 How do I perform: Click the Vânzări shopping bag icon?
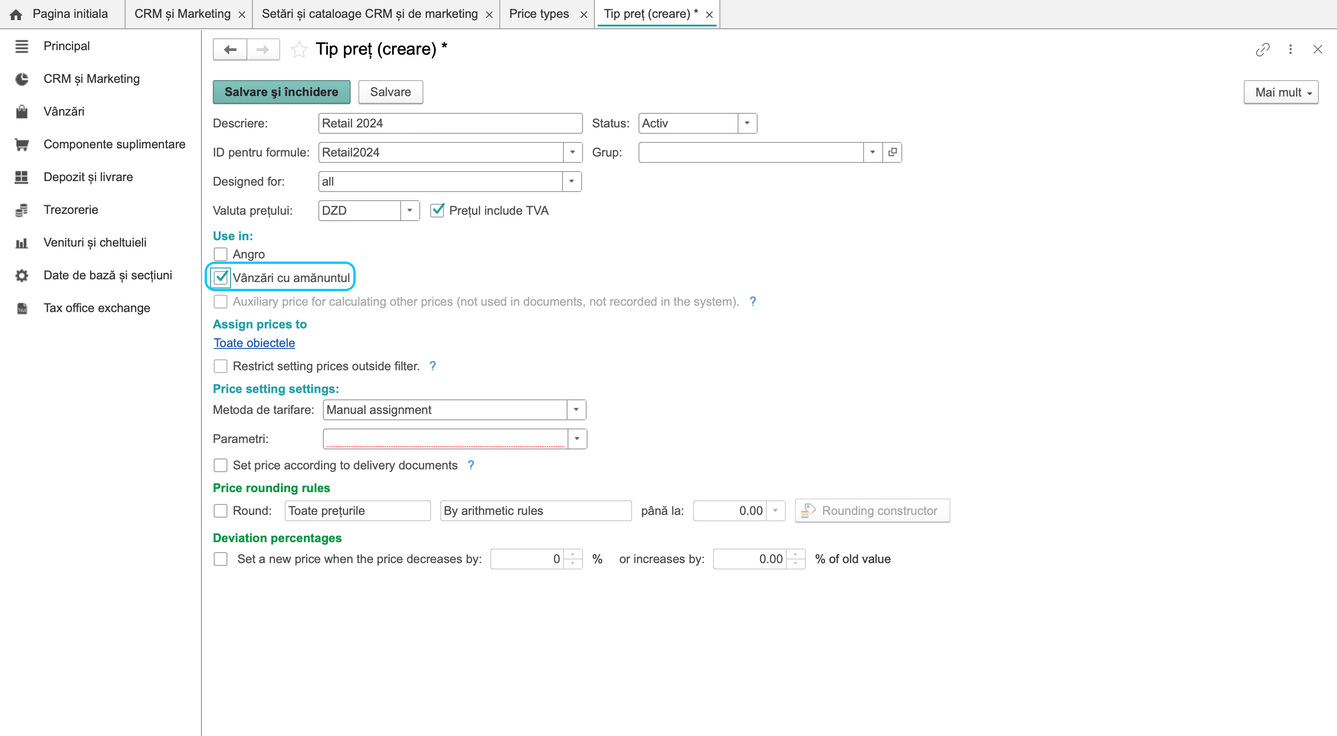click(x=22, y=112)
